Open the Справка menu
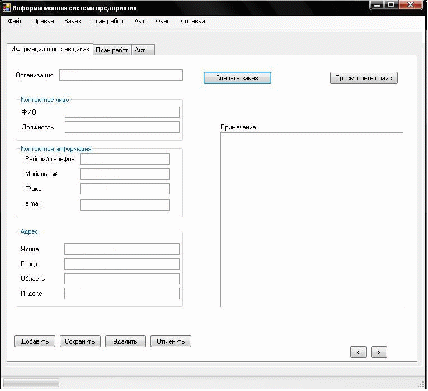Viewport: 428px width, 391px height. [193, 21]
